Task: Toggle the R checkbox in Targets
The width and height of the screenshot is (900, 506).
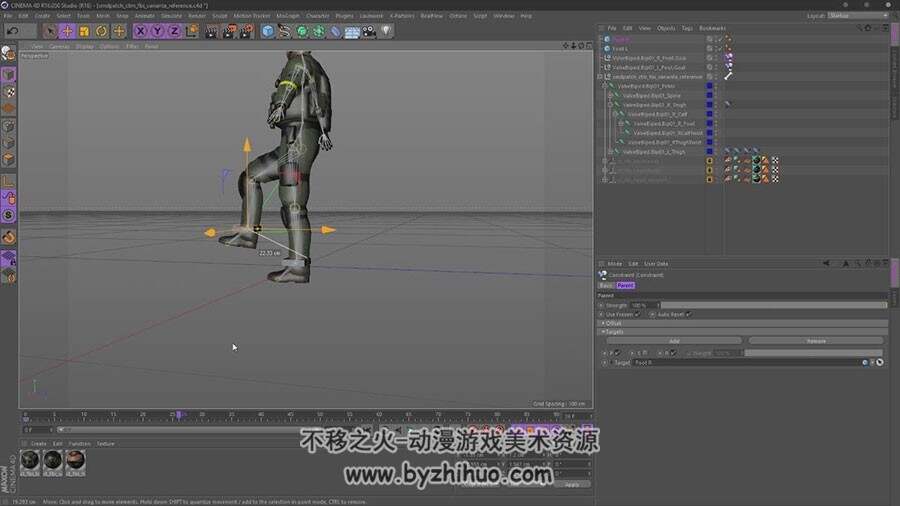Action: pos(673,353)
